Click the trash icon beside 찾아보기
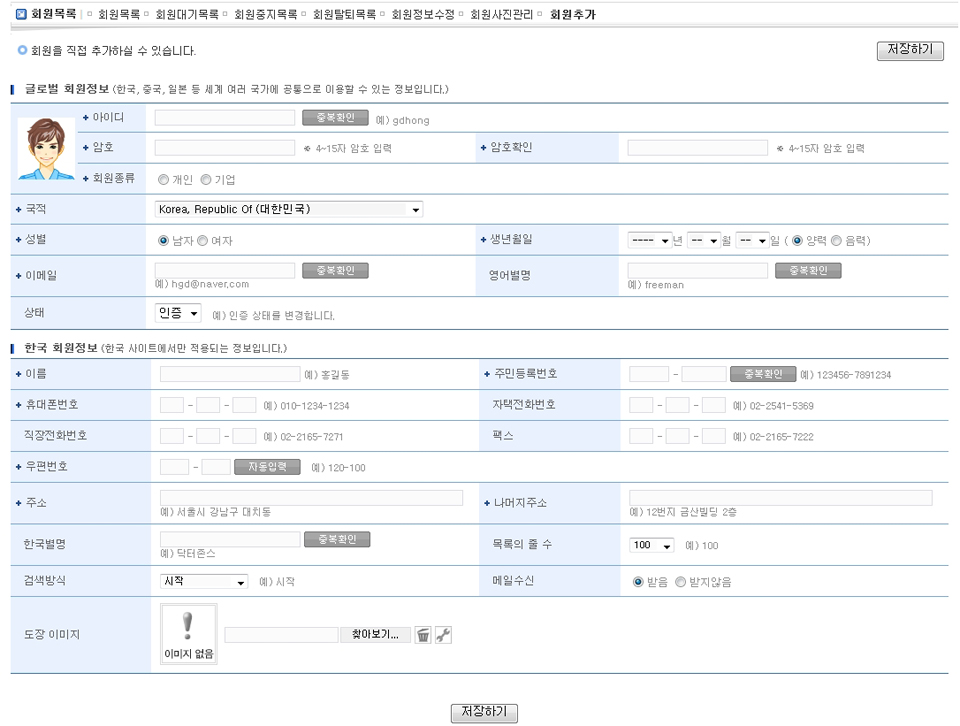Viewport: 960px width, 726px height. [423, 635]
